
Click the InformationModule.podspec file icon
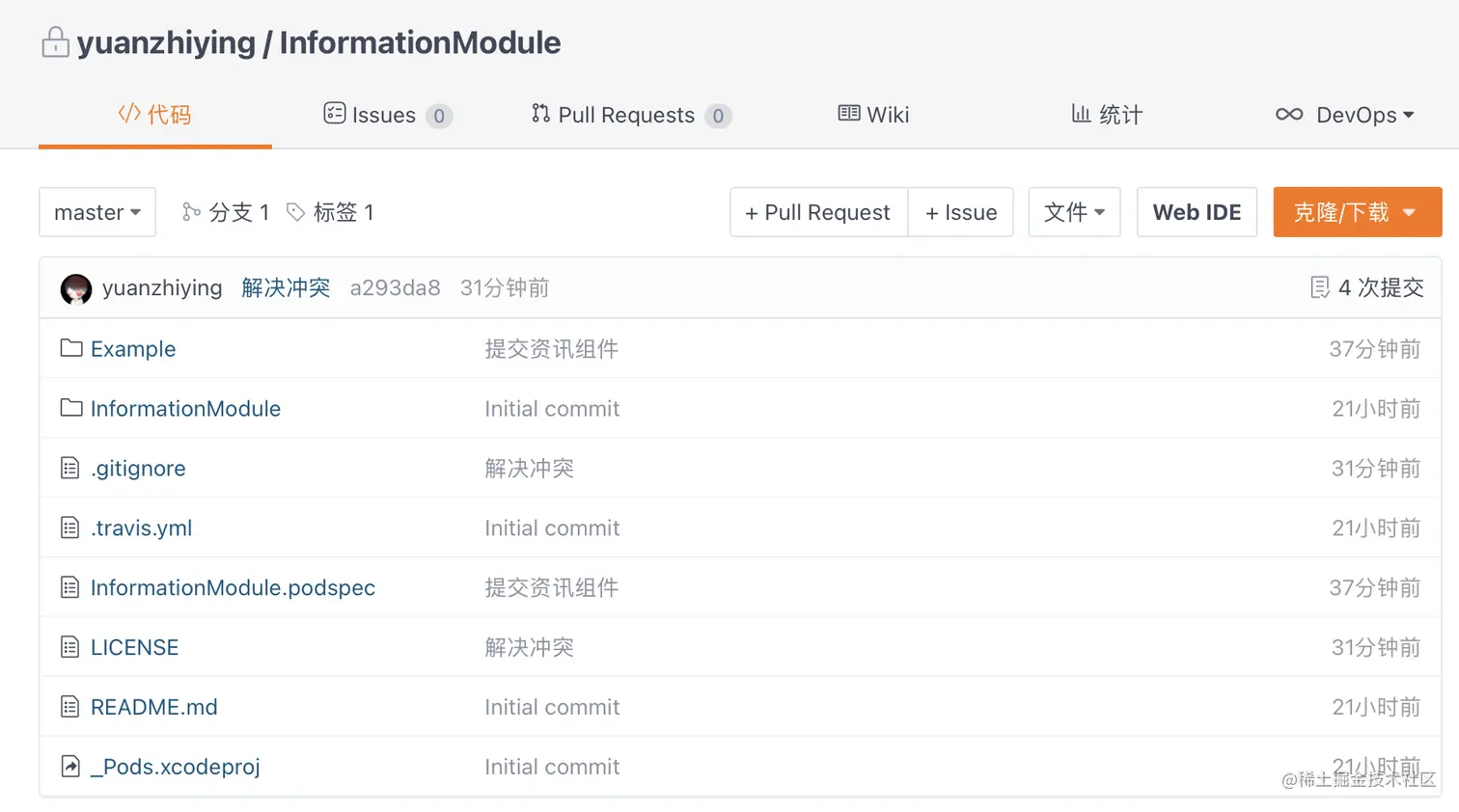pyautogui.click(x=69, y=587)
